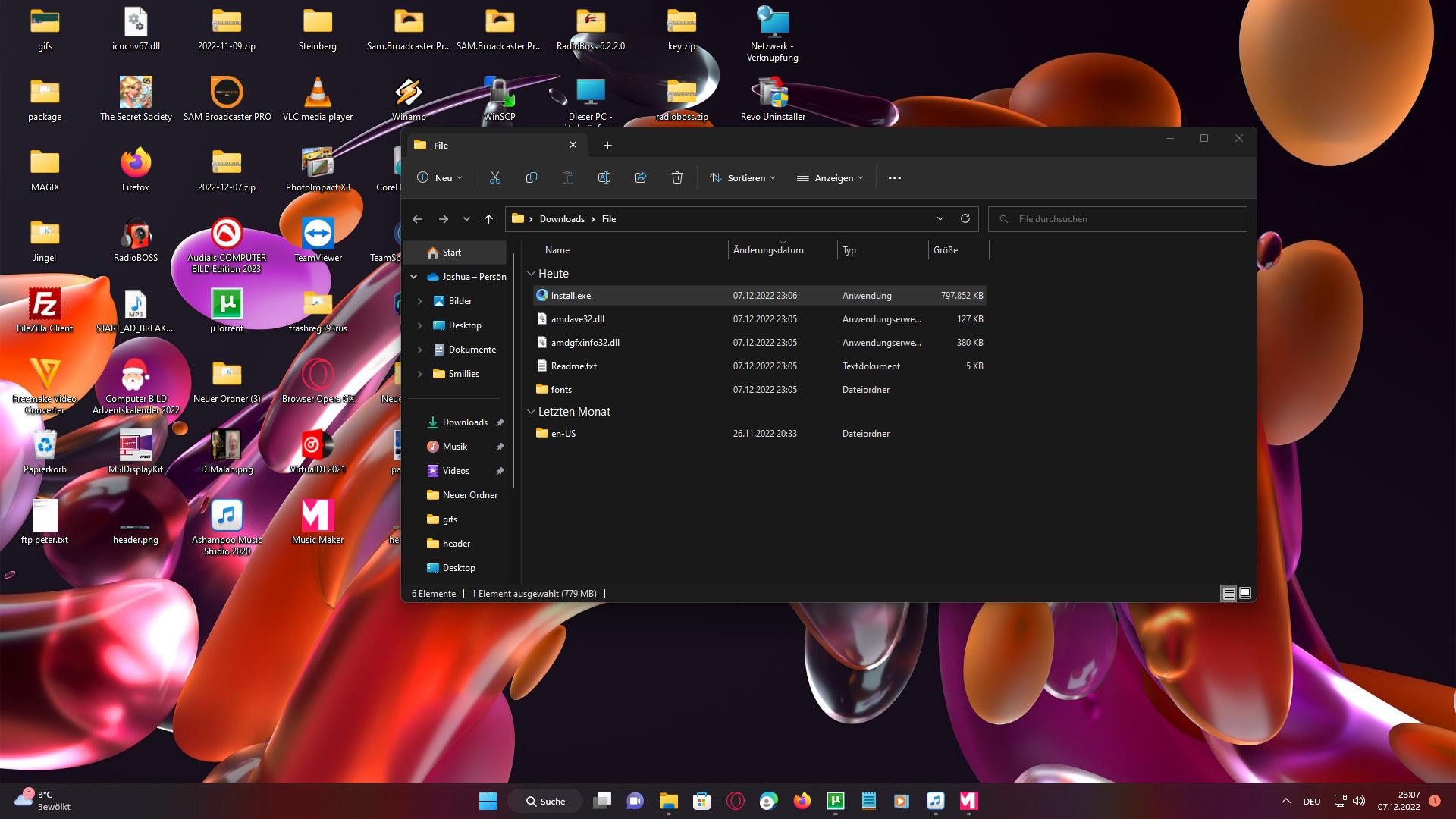
Task: Click the Cut scissors icon in toolbar
Action: click(x=495, y=177)
